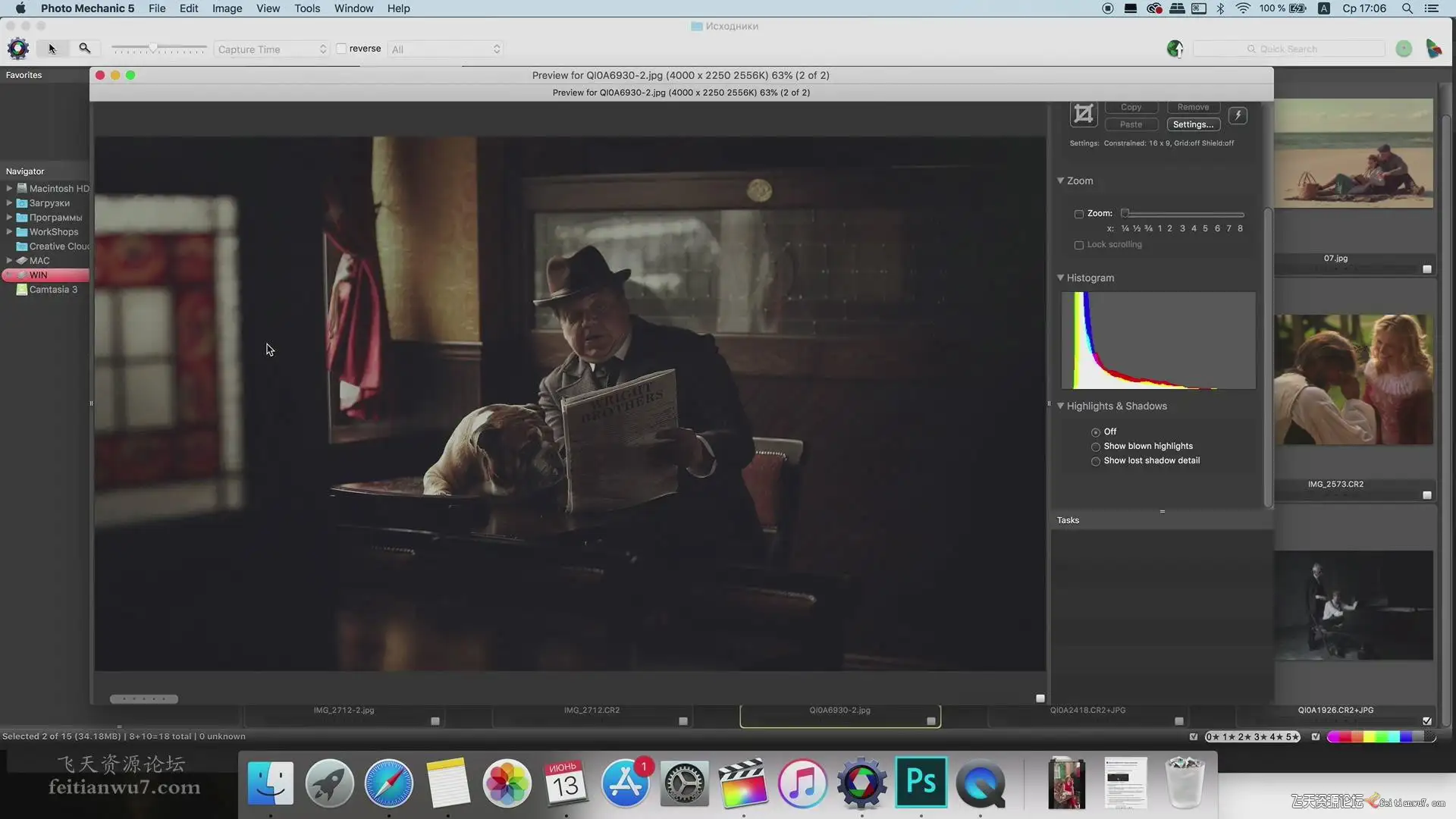Click the lightning bolt icon next to Settings
Viewport: 1456px width, 819px height.
pos(1238,115)
